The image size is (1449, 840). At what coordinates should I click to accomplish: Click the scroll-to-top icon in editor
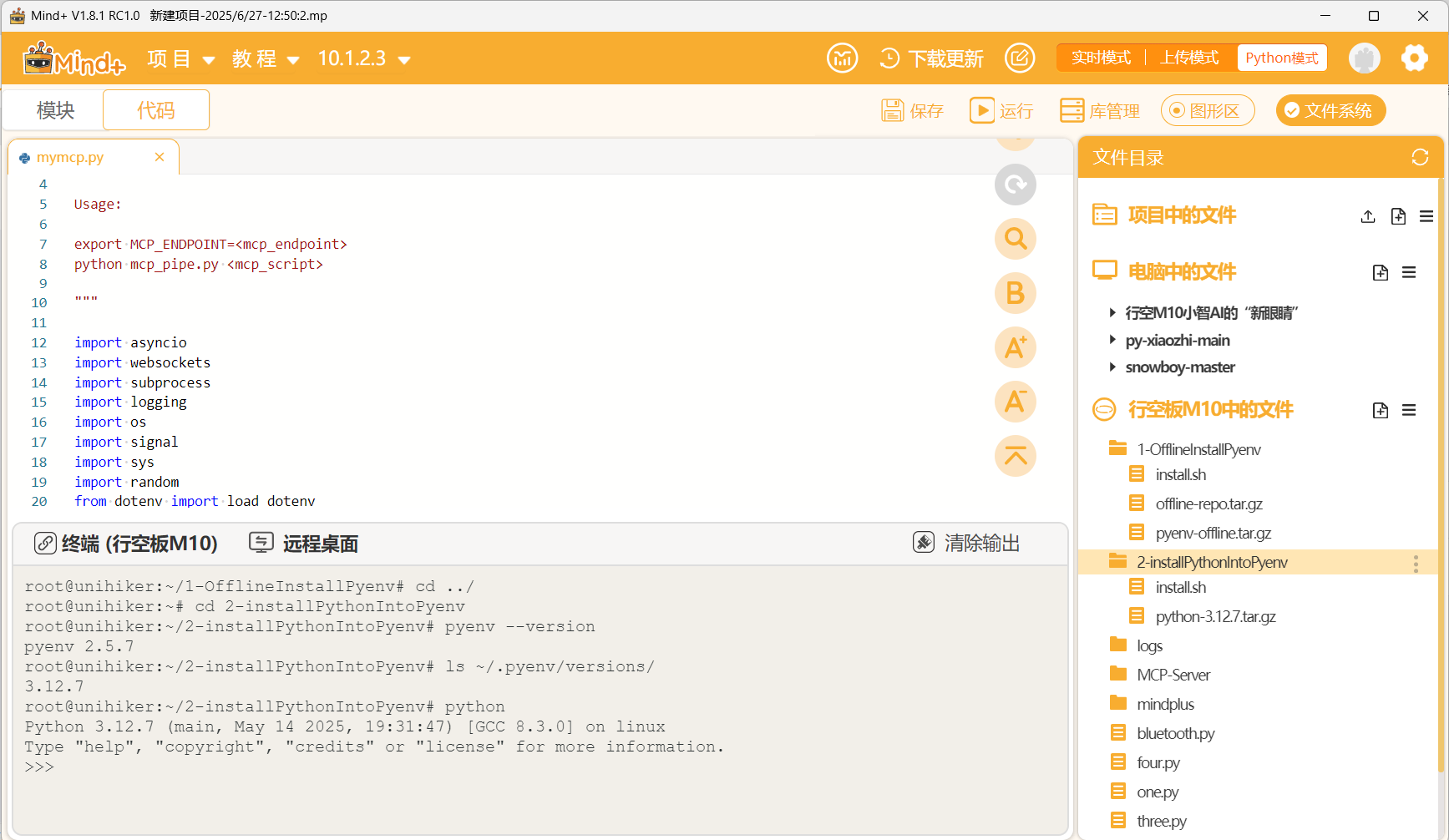[x=1016, y=456]
